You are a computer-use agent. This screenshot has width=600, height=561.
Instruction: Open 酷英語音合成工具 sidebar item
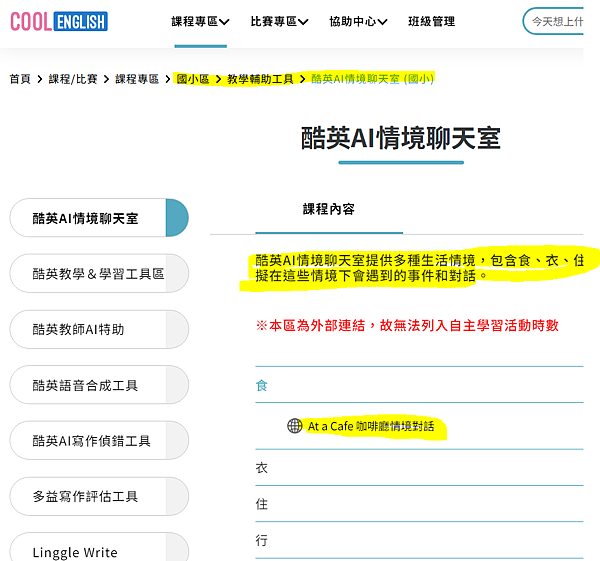[99, 385]
